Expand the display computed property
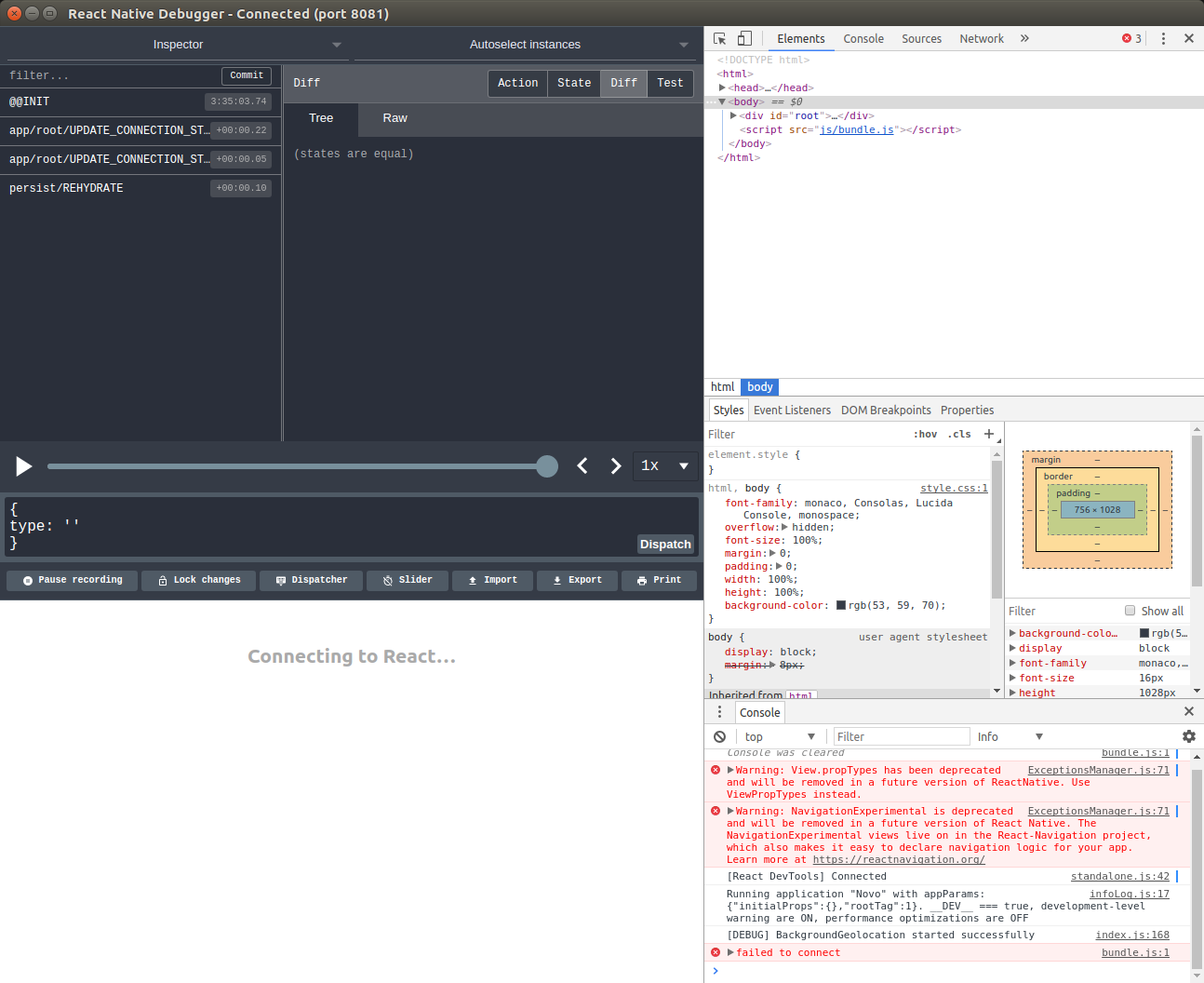This screenshot has width=1204, height=983. coord(1012,648)
